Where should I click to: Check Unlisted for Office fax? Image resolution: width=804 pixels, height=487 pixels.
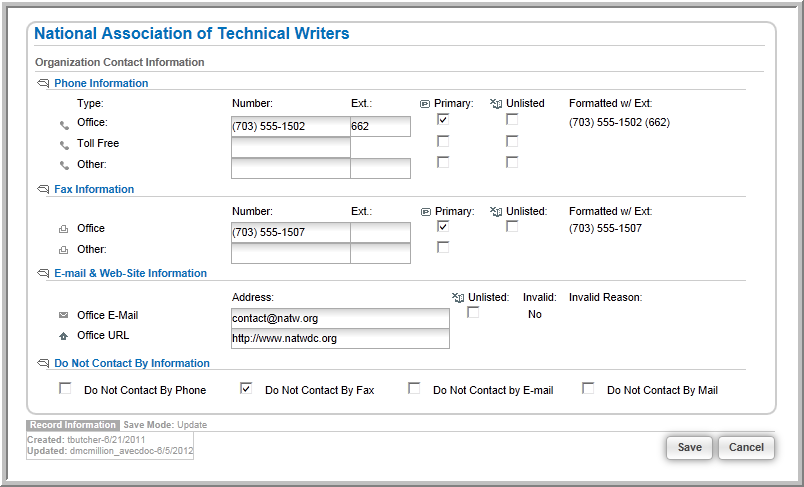pos(512,226)
